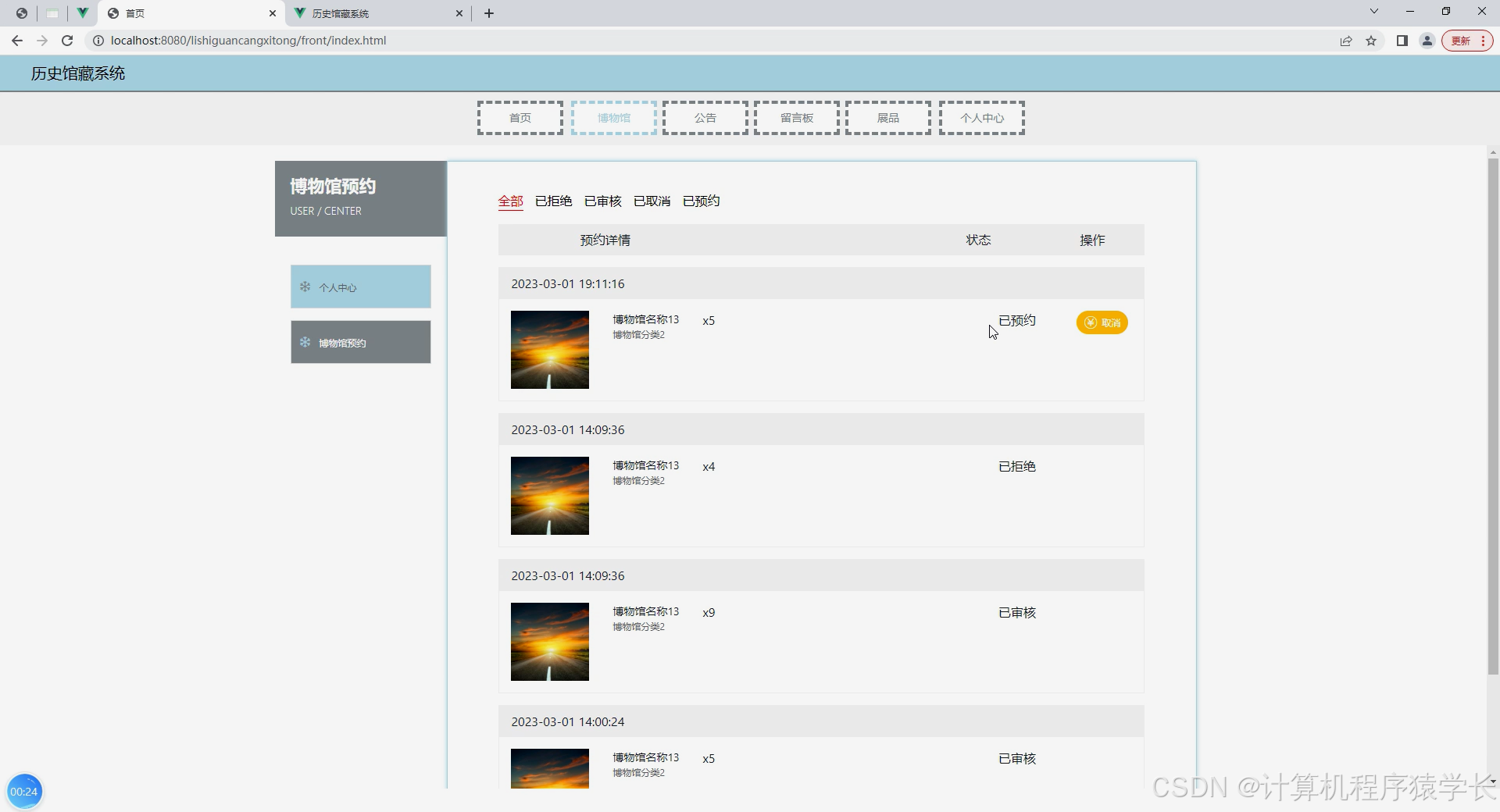Open the 公告 navigation item
This screenshot has height=812, width=1500.
click(705, 118)
